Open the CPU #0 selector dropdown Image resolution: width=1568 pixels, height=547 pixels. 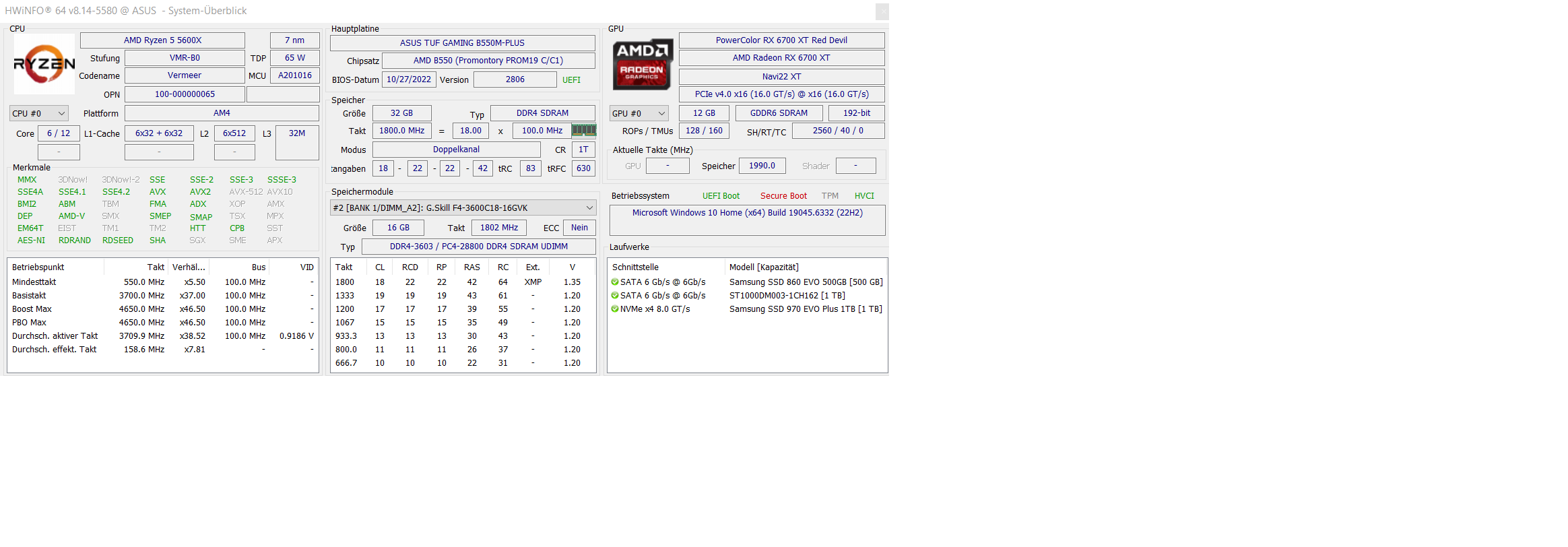pos(39,113)
